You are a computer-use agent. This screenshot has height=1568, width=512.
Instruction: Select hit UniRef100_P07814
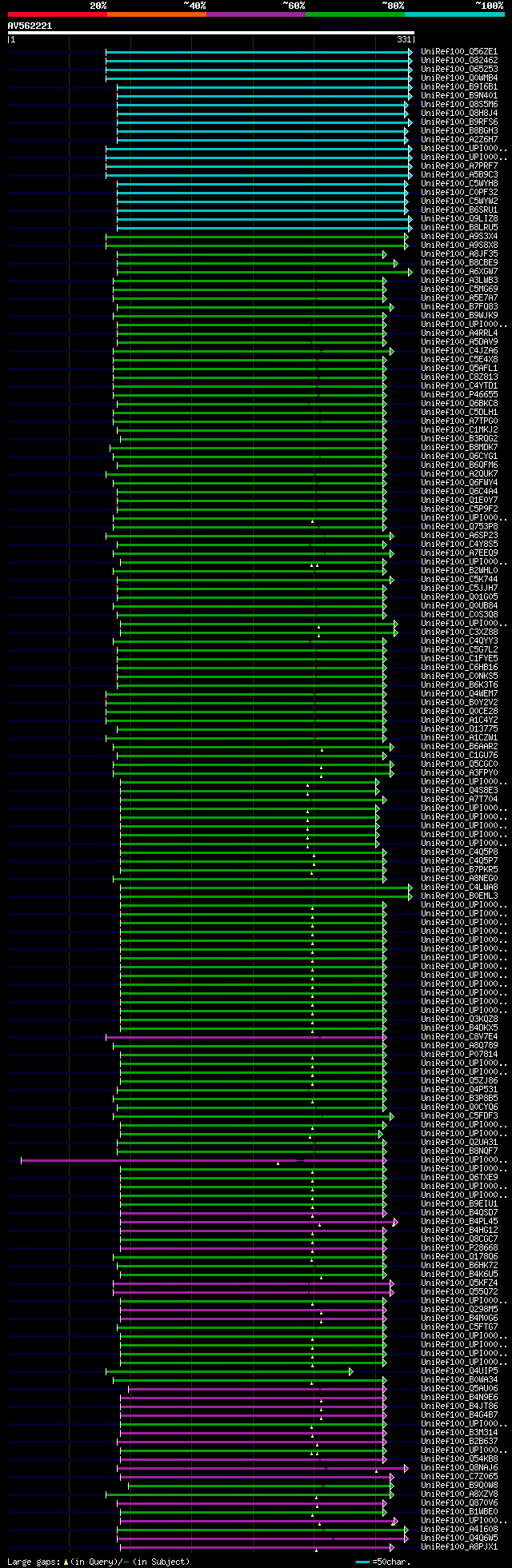click(x=459, y=1054)
